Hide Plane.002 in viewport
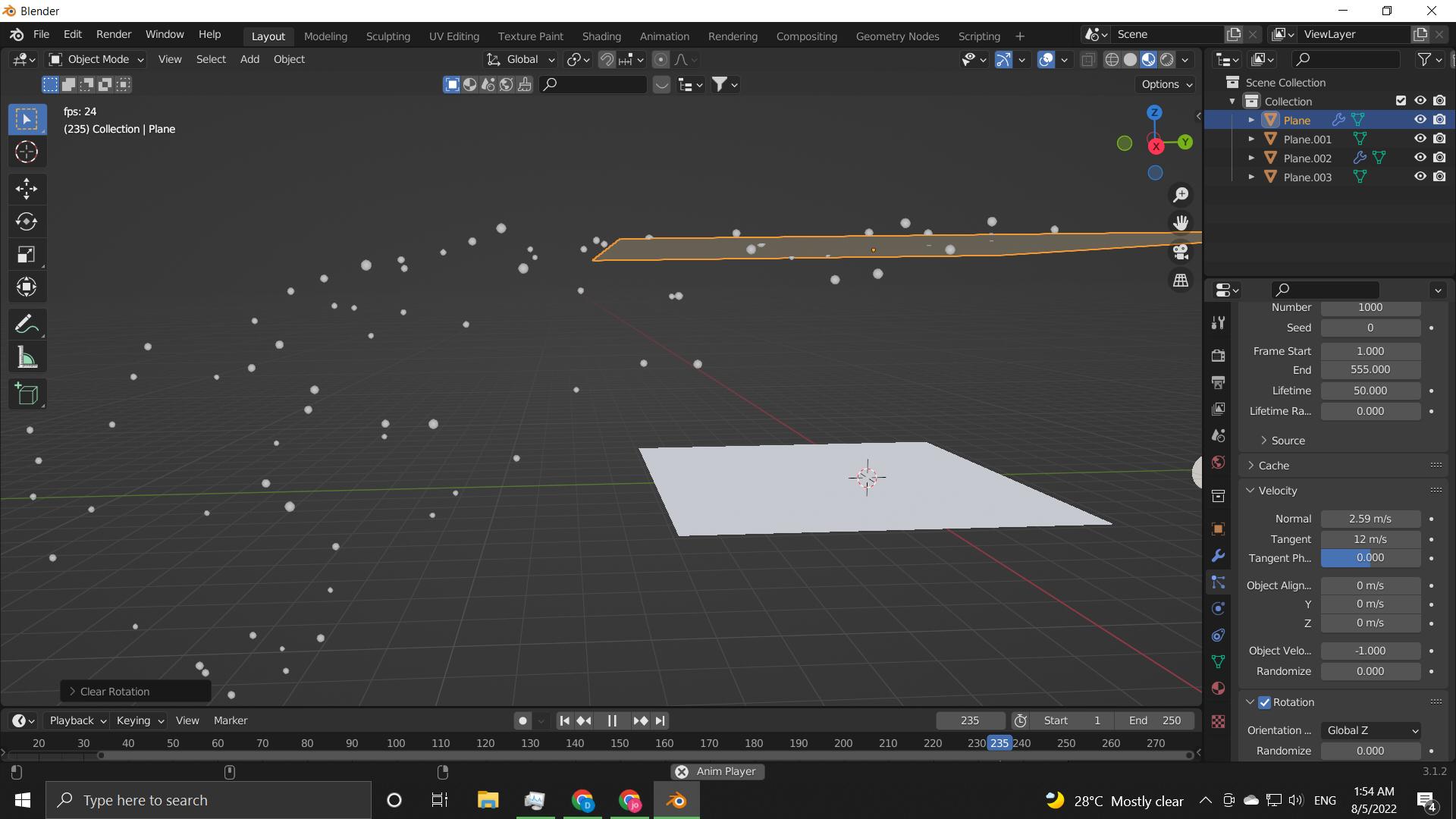1456x819 pixels. [1420, 158]
